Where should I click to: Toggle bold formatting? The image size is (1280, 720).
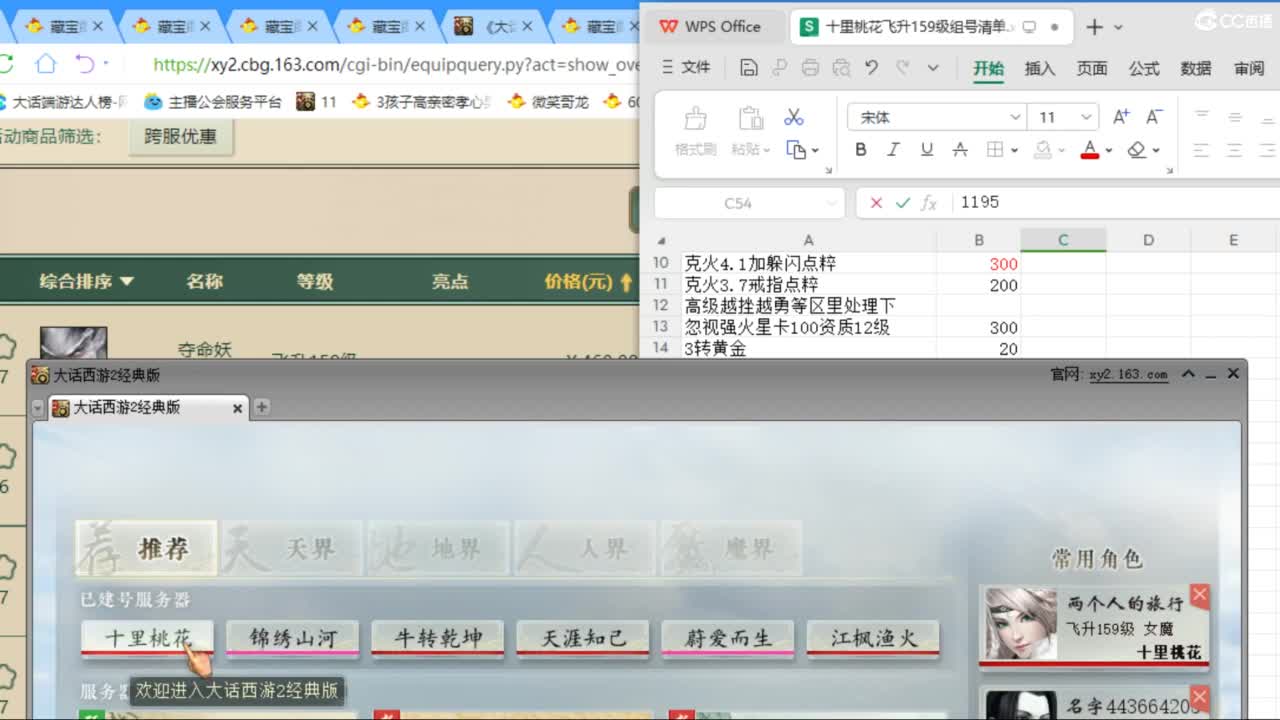(861, 150)
